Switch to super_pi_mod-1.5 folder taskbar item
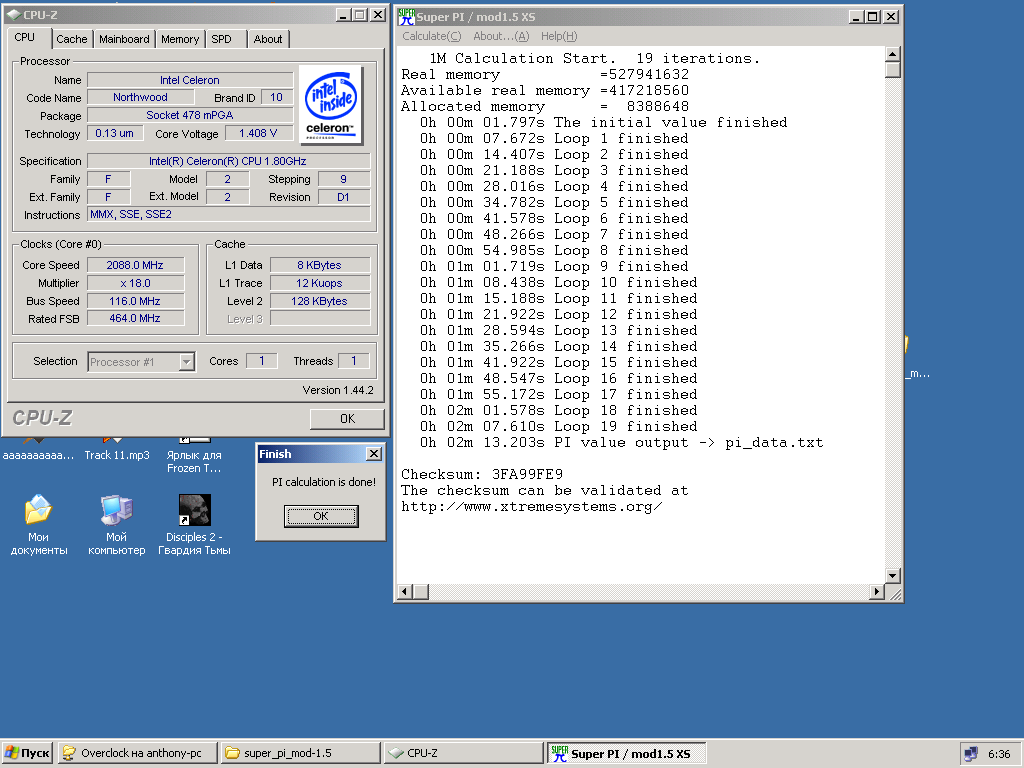1024x768 pixels. coord(300,753)
